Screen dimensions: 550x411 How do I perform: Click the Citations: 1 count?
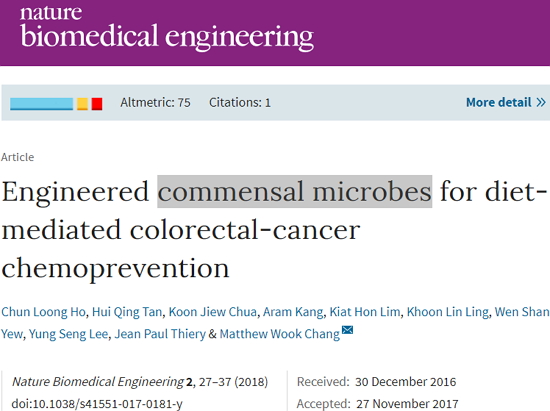[240, 102]
